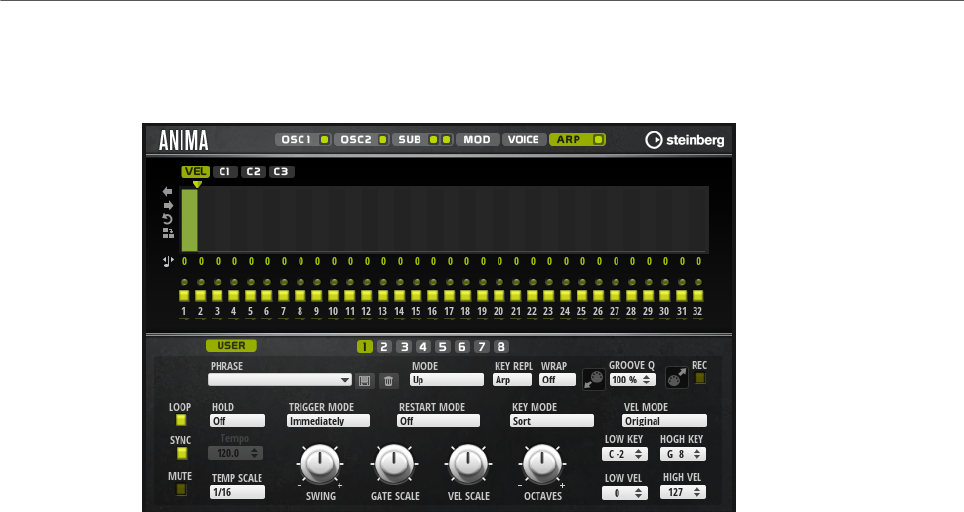
Task: Toggle step 1 enable button
Action: point(184,296)
